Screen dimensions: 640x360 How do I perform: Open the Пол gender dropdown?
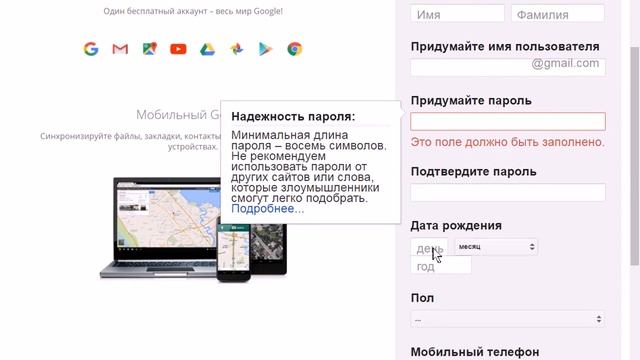pyautogui.click(x=508, y=319)
